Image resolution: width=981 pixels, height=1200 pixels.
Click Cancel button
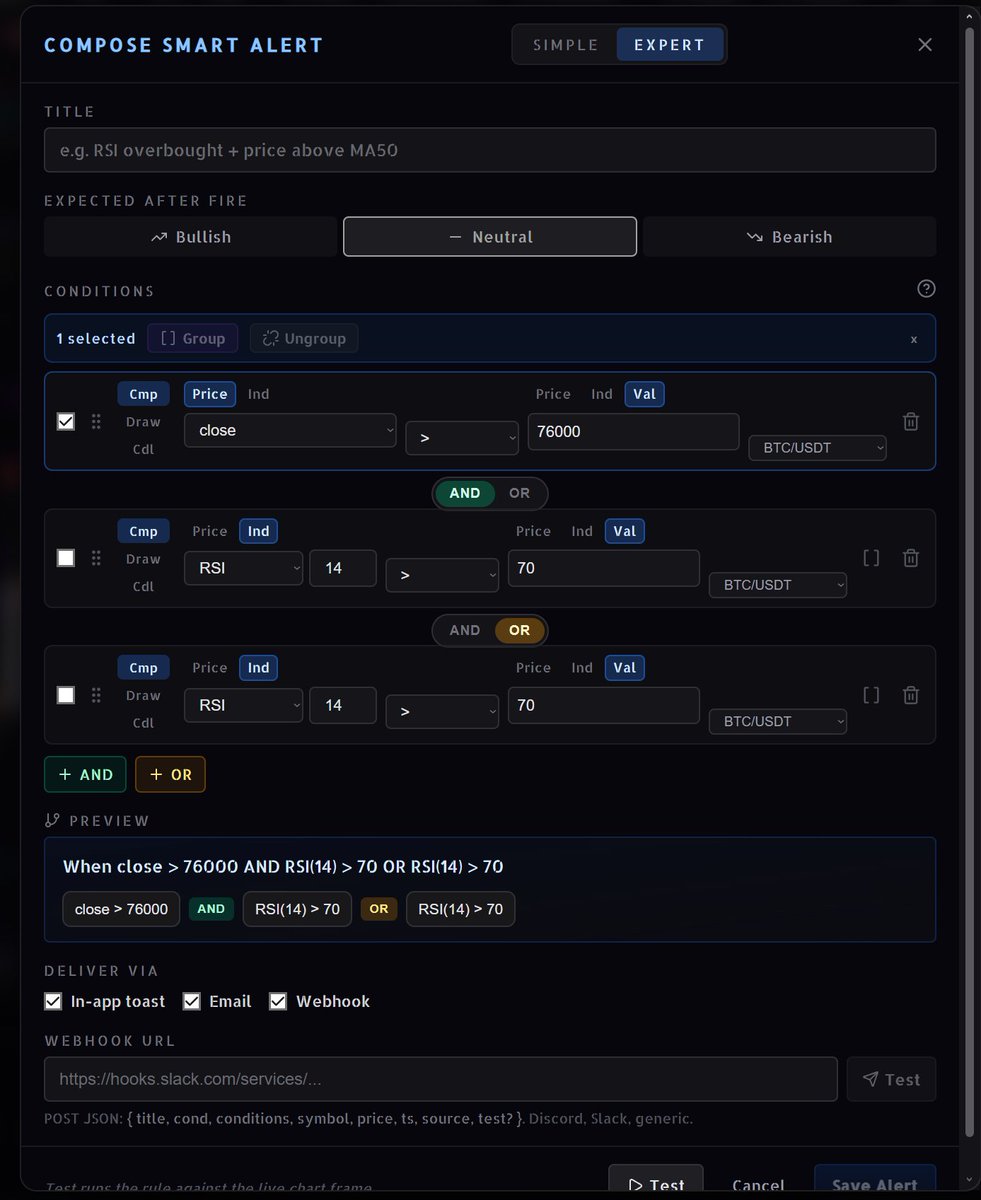[x=758, y=1185]
